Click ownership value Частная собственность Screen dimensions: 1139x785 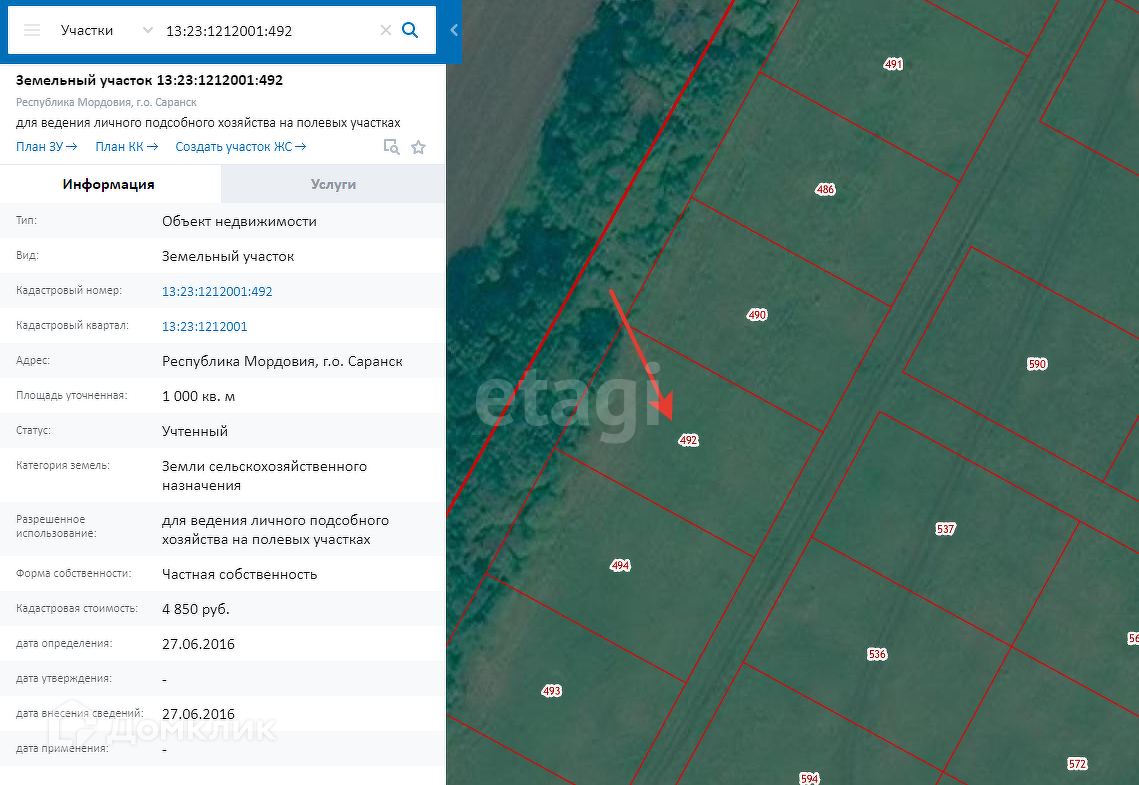pos(240,574)
